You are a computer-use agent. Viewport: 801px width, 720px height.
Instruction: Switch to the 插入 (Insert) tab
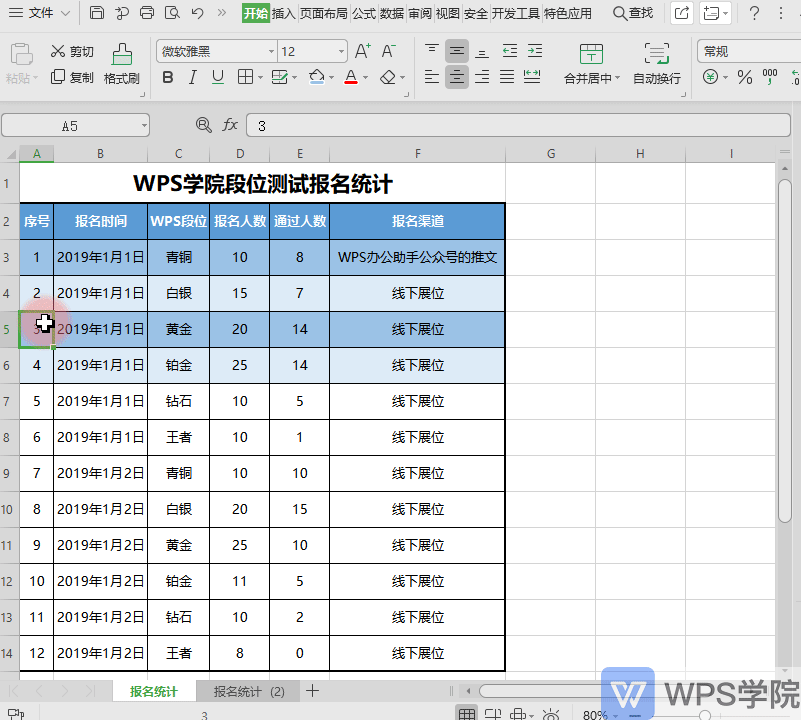click(x=284, y=13)
